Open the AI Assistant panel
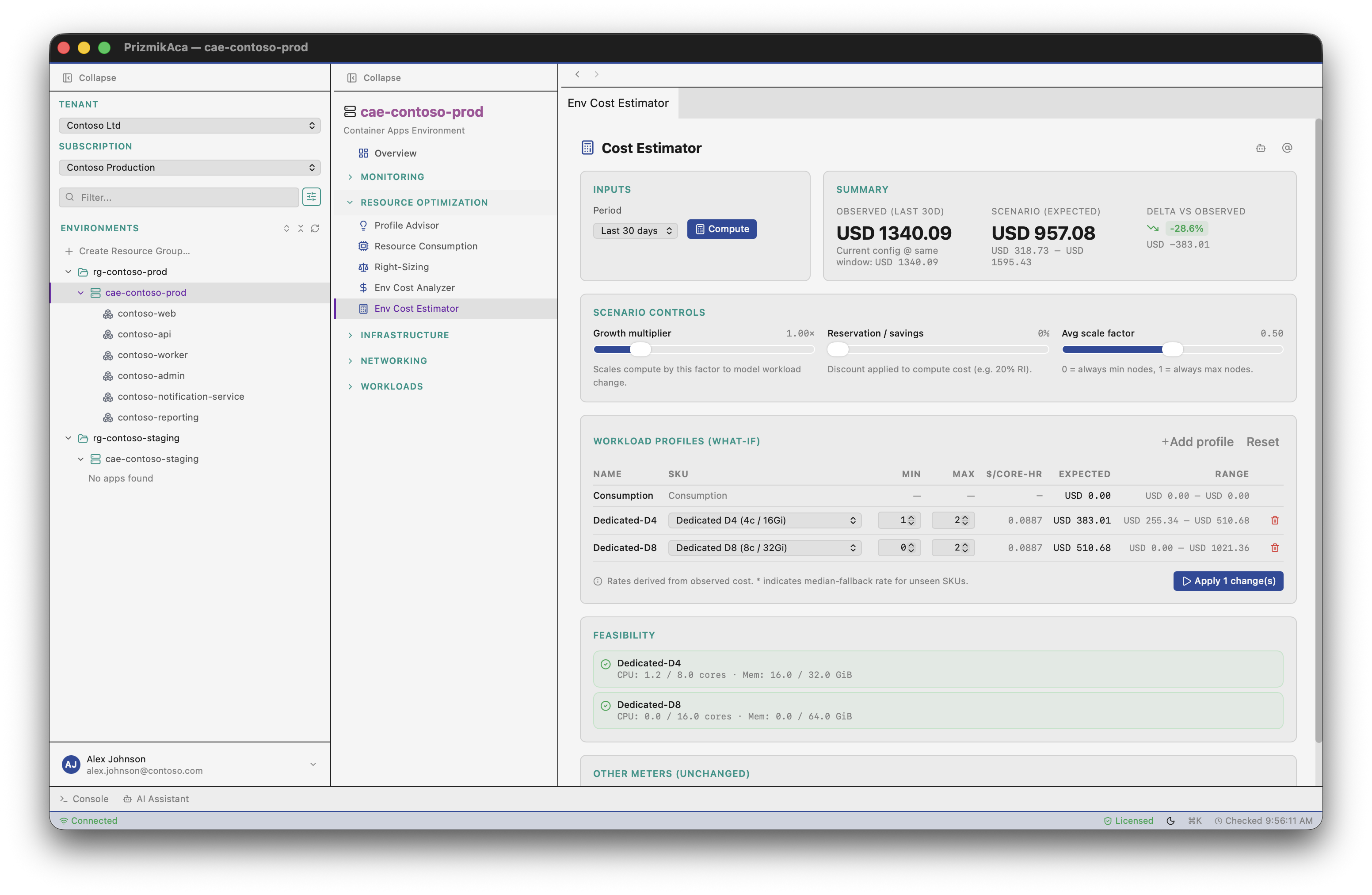Image resolution: width=1372 pixels, height=895 pixels. pos(156,799)
